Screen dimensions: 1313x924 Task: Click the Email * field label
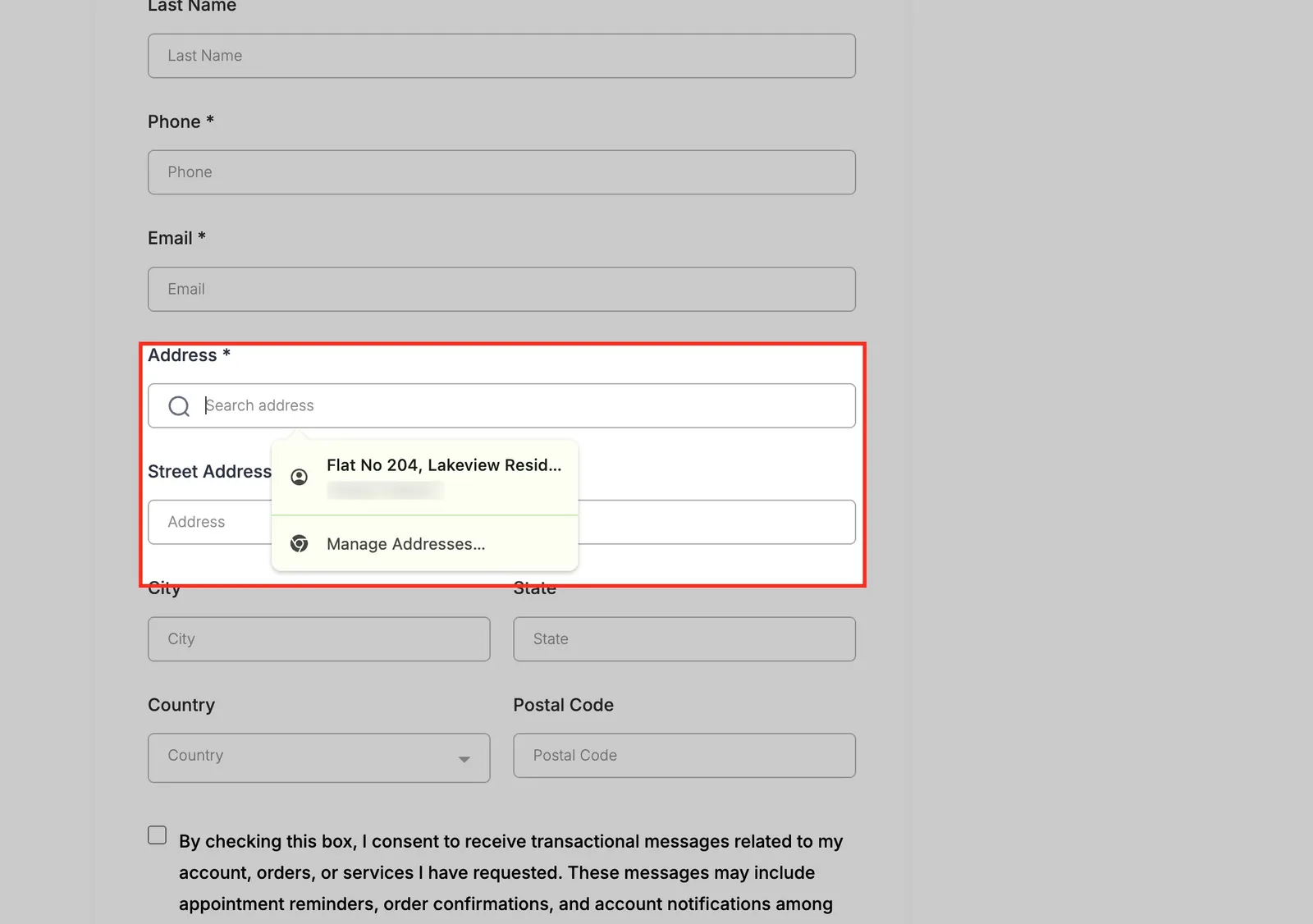point(176,238)
